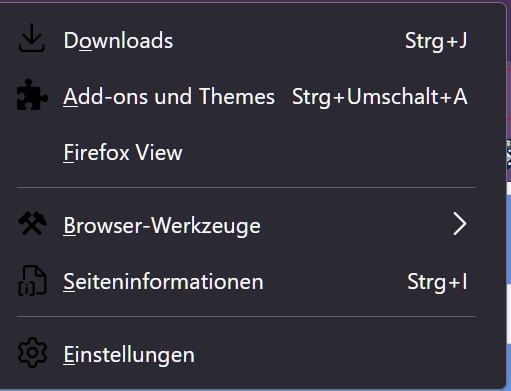The height and width of the screenshot is (391, 511).
Task: Click the separator line below Firefox View
Action: pyautogui.click(x=246, y=188)
